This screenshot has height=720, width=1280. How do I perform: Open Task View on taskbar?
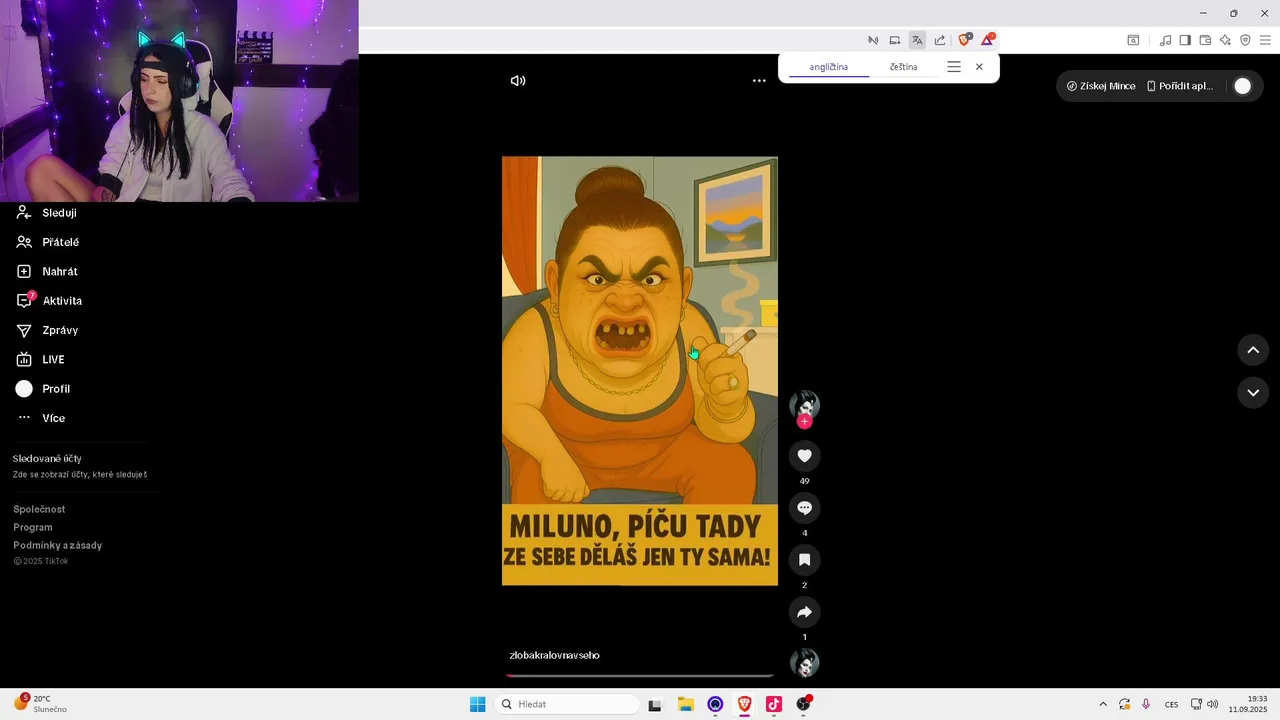(x=655, y=704)
